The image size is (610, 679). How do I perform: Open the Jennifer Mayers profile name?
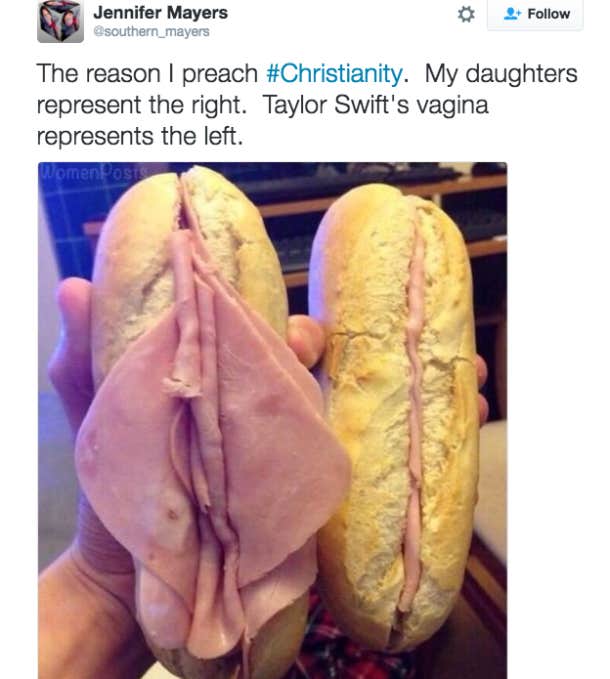(160, 13)
